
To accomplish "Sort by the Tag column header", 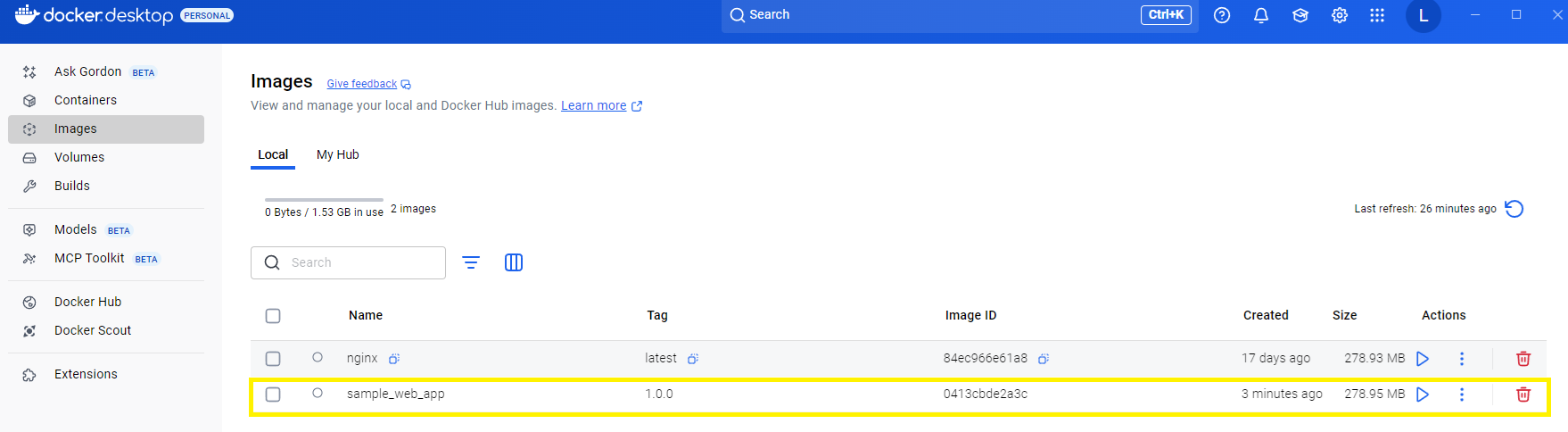I will [x=657, y=315].
